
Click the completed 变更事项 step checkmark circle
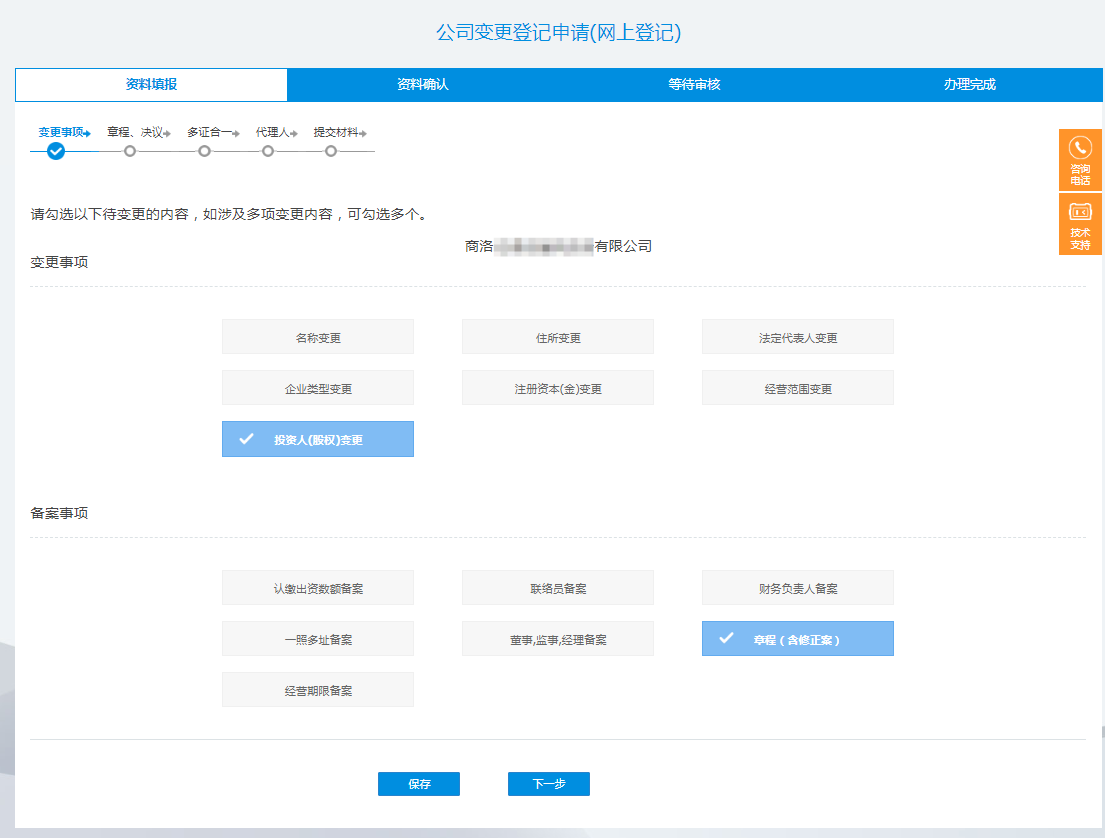(56, 151)
